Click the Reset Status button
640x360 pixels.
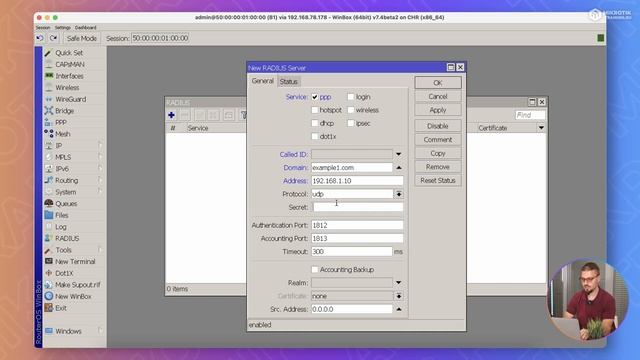438,180
